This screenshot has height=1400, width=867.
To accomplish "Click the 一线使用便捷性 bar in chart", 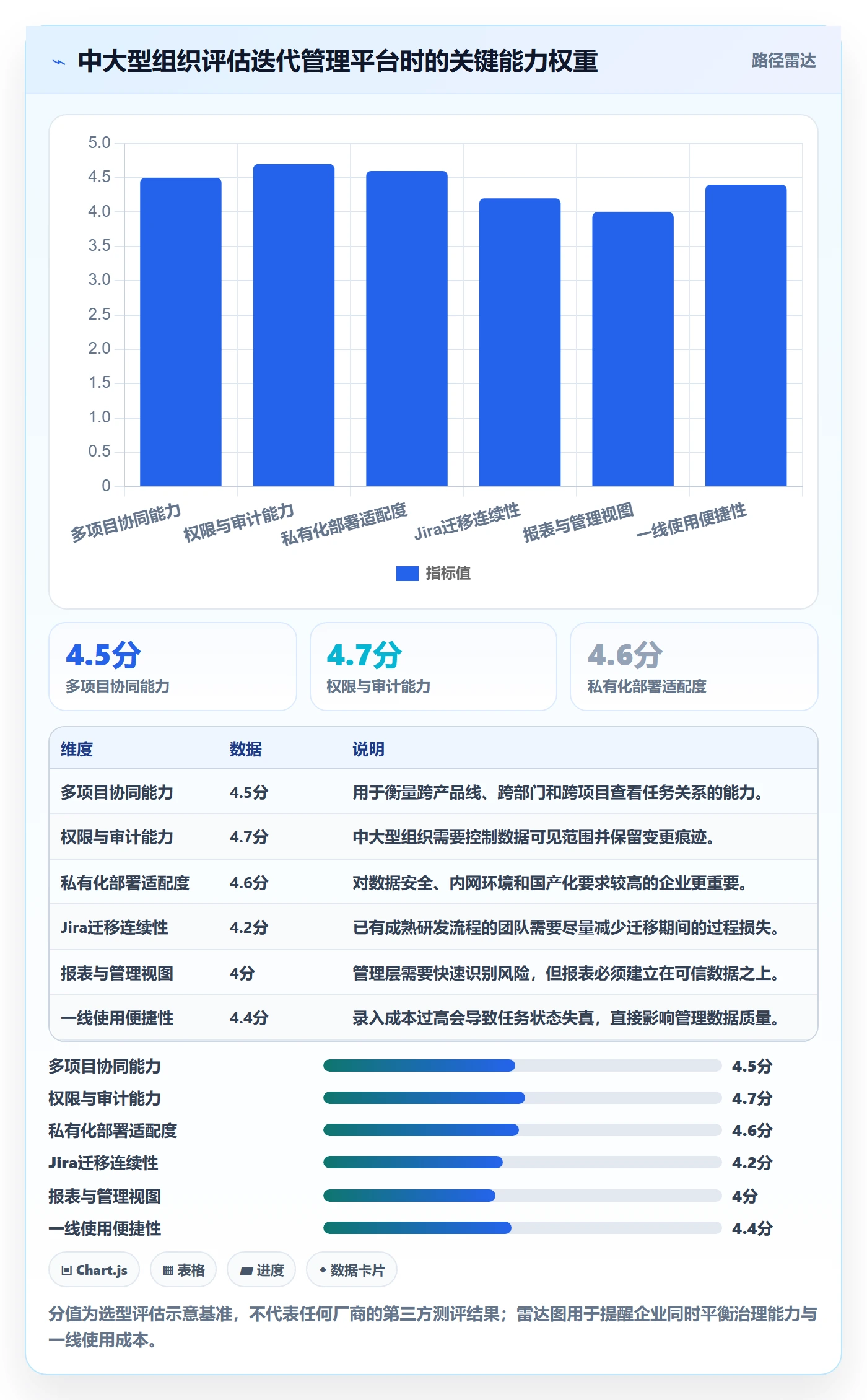I will (746, 335).
